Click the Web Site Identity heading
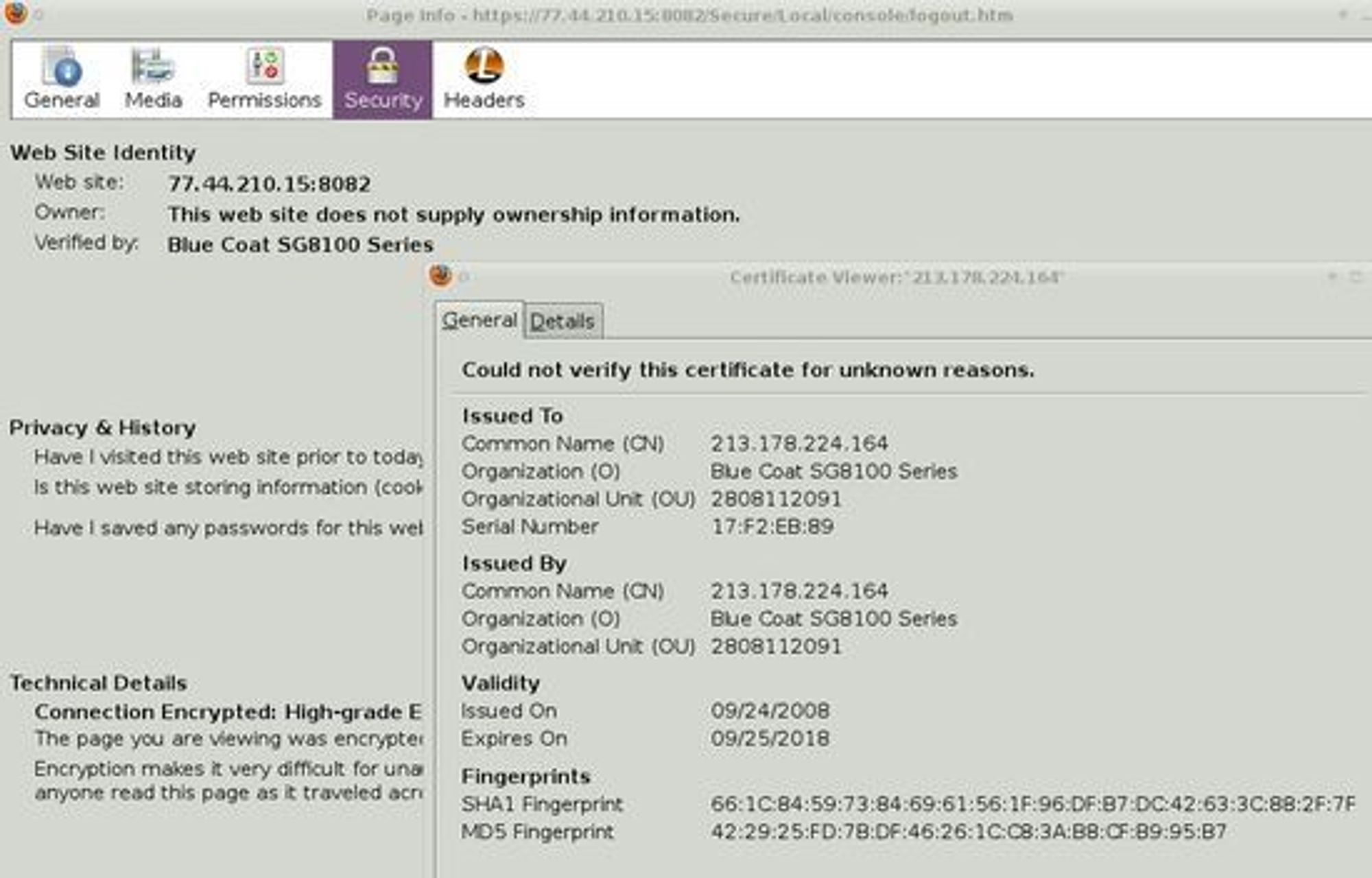 pos(103,152)
